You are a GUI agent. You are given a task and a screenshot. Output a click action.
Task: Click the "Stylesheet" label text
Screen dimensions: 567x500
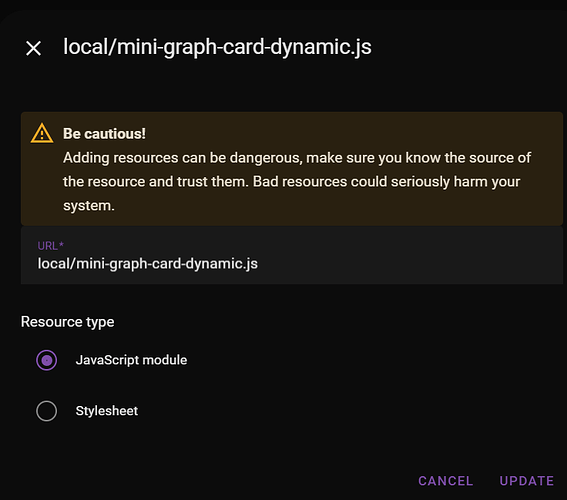coord(107,411)
